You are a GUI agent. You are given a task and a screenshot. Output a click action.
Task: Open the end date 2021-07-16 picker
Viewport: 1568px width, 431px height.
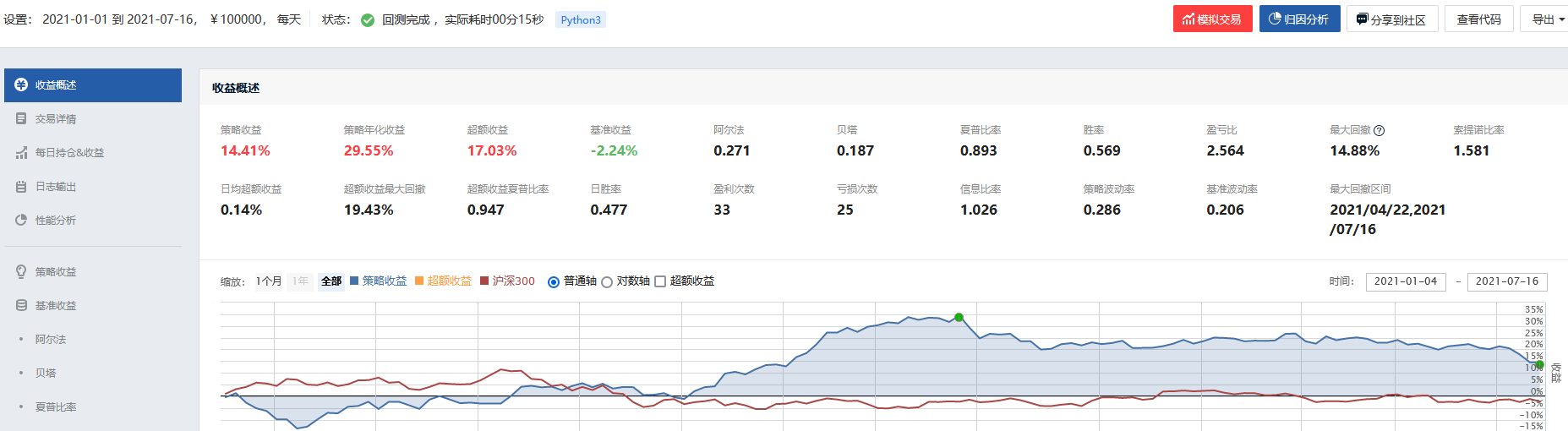pos(1506,281)
